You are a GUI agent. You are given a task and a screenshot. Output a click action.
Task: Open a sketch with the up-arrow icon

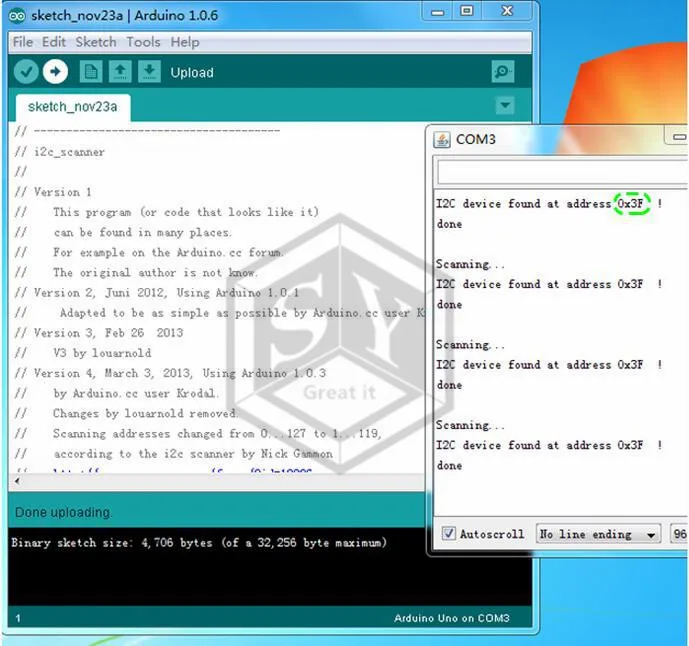click(120, 72)
